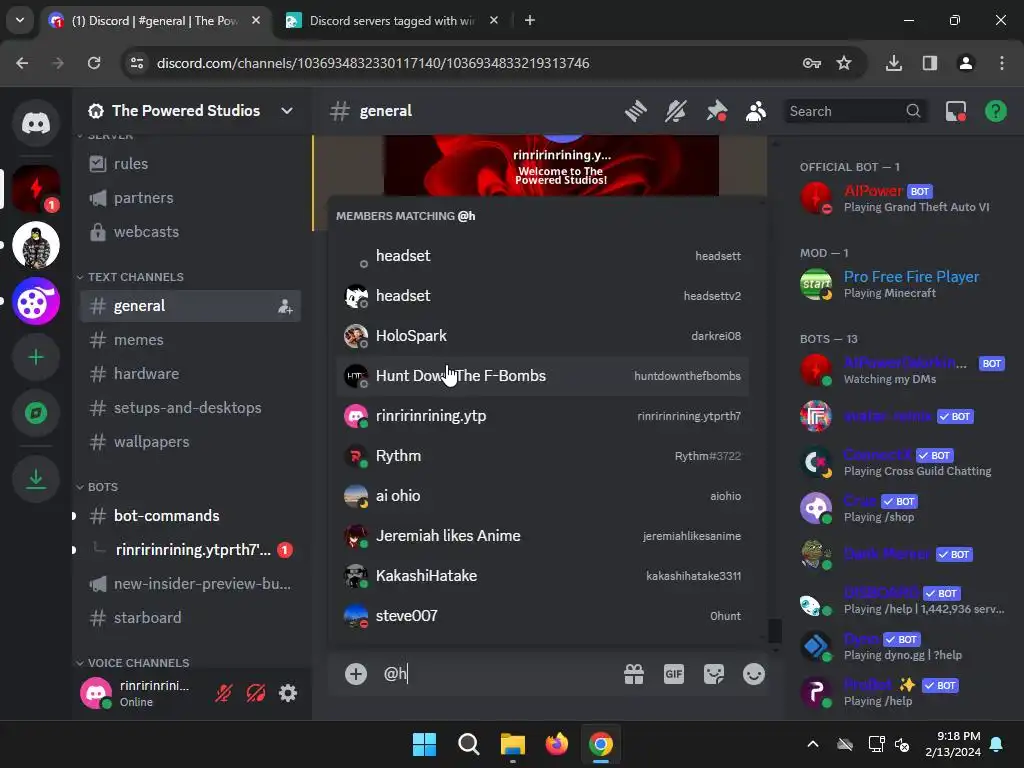Select ai ohio from mention list

coord(542,496)
